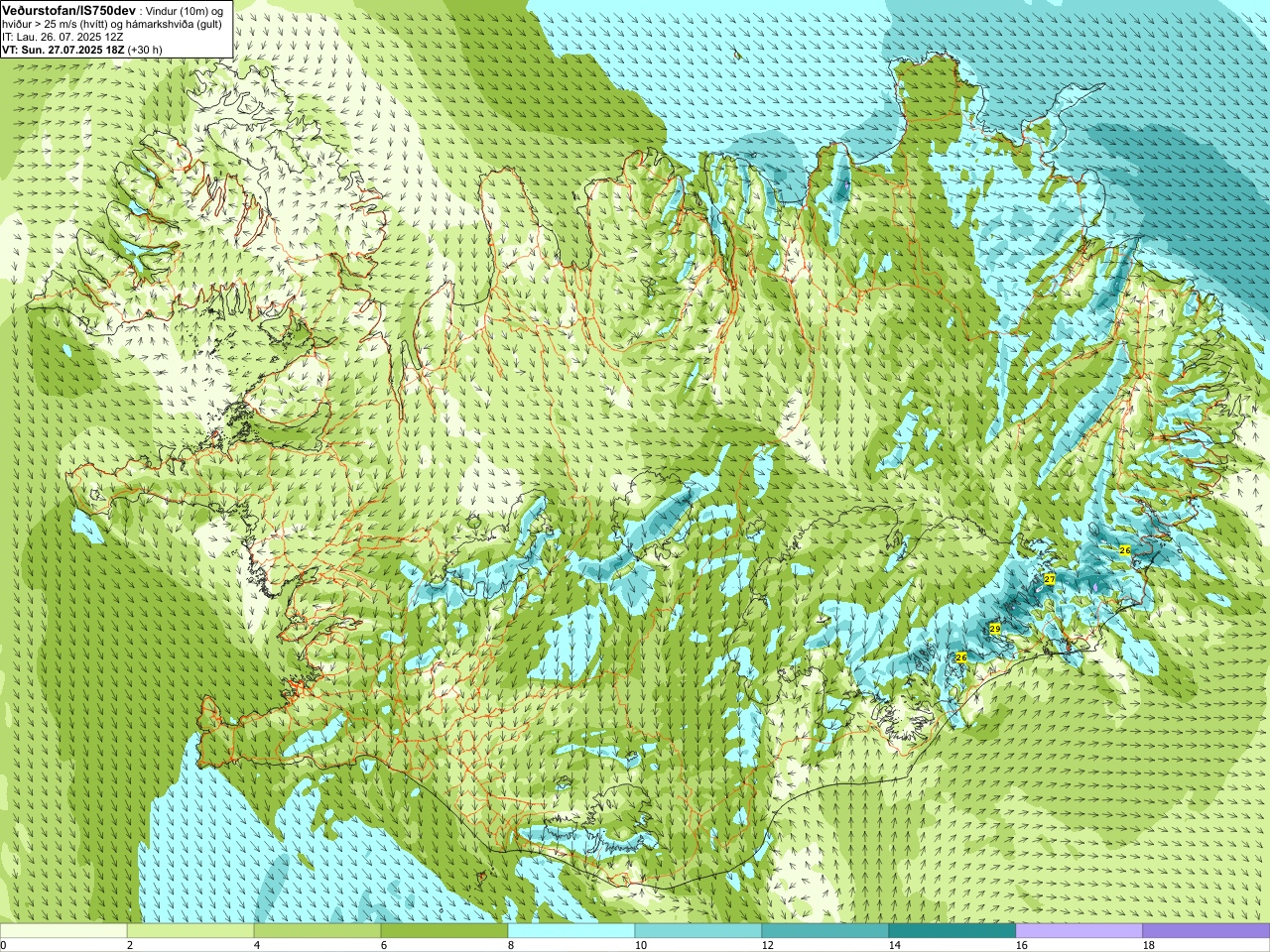Click the yellow 27 gust label

coord(1050,579)
